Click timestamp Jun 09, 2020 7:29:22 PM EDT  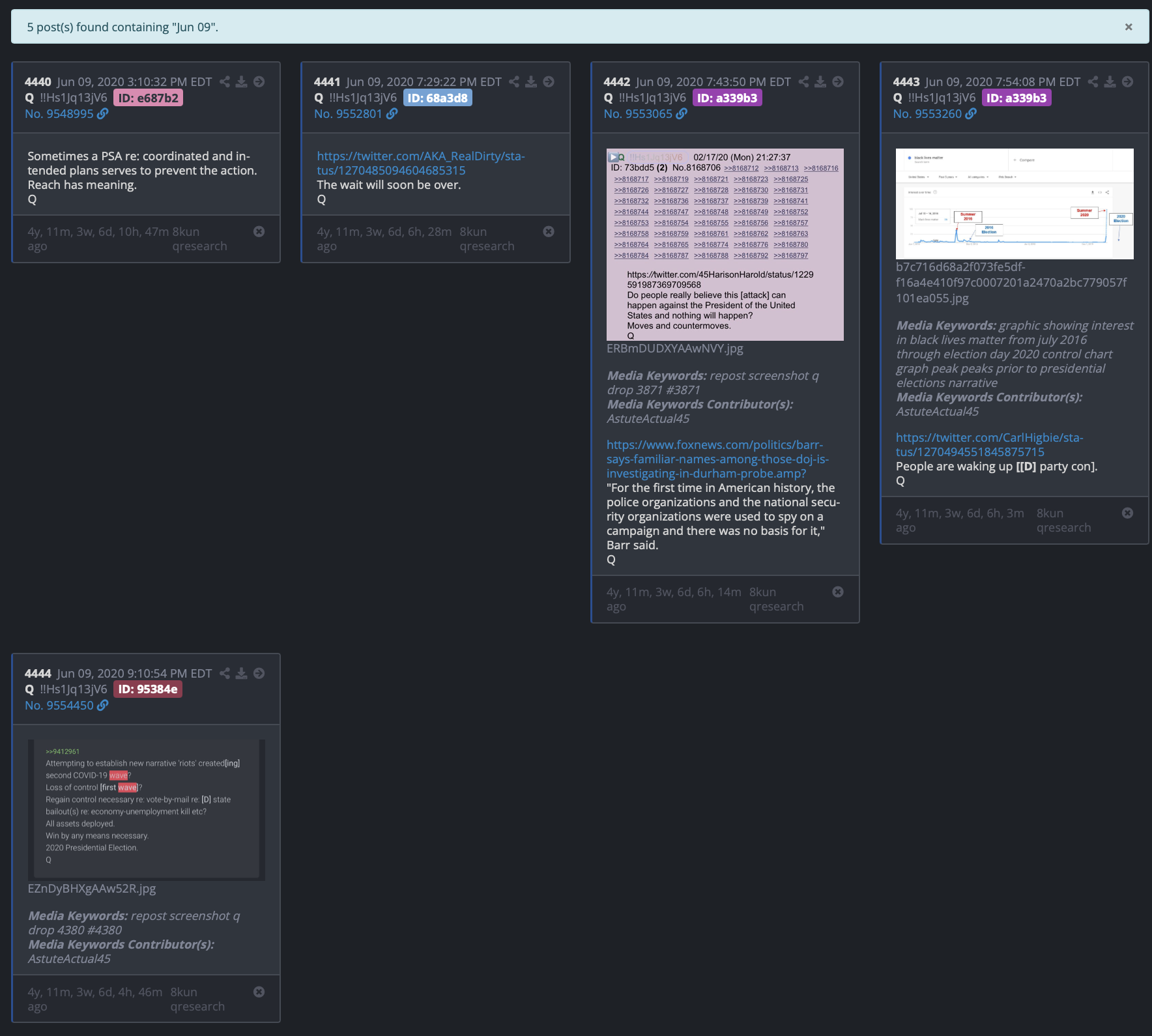pos(424,81)
